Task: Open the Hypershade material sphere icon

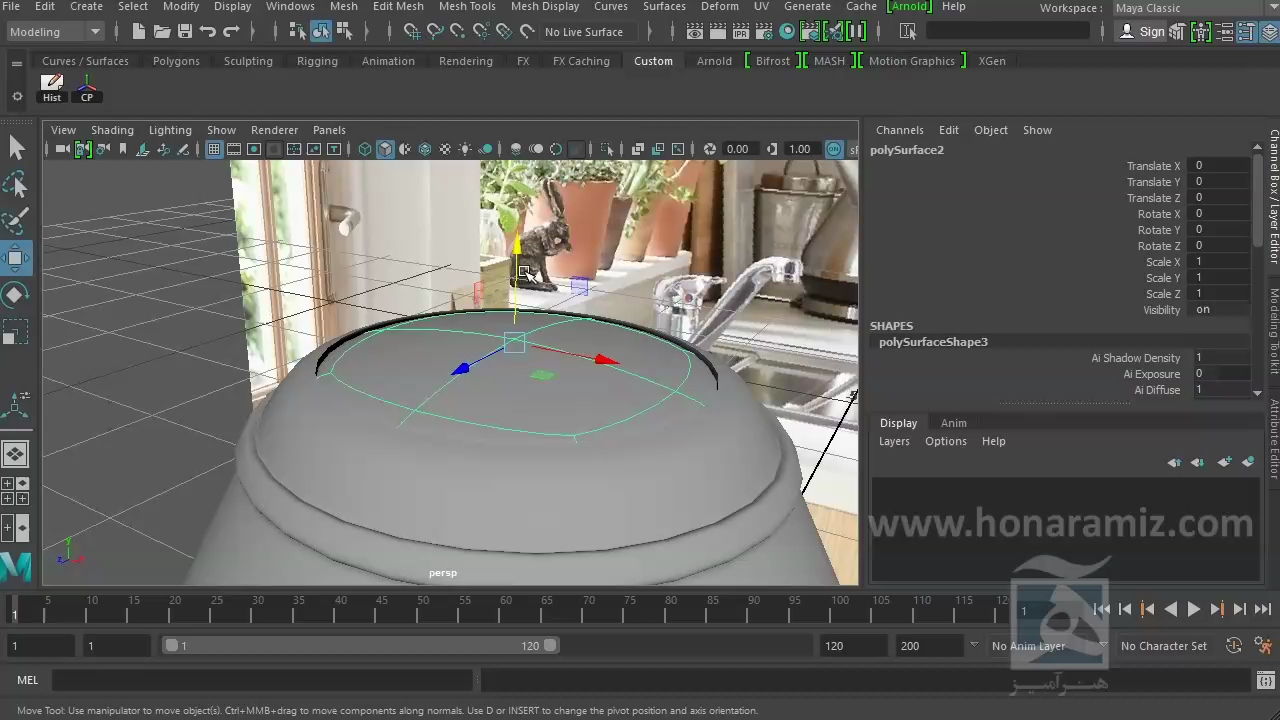Action: [787, 32]
